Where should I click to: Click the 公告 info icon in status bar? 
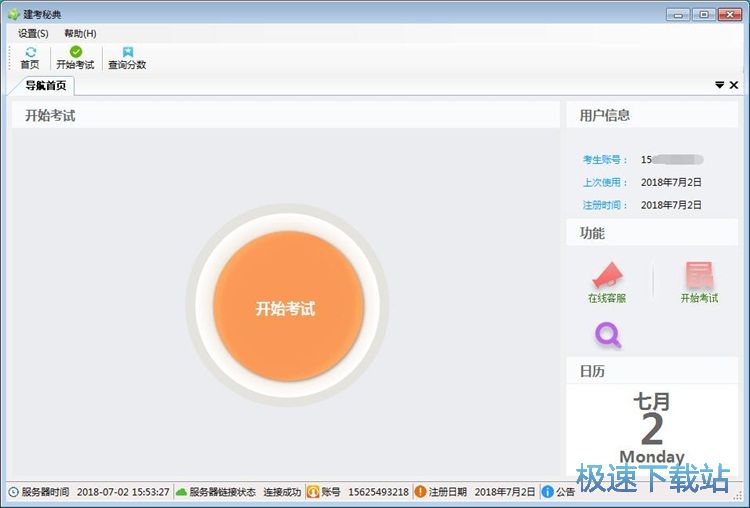pyautogui.click(x=547, y=491)
